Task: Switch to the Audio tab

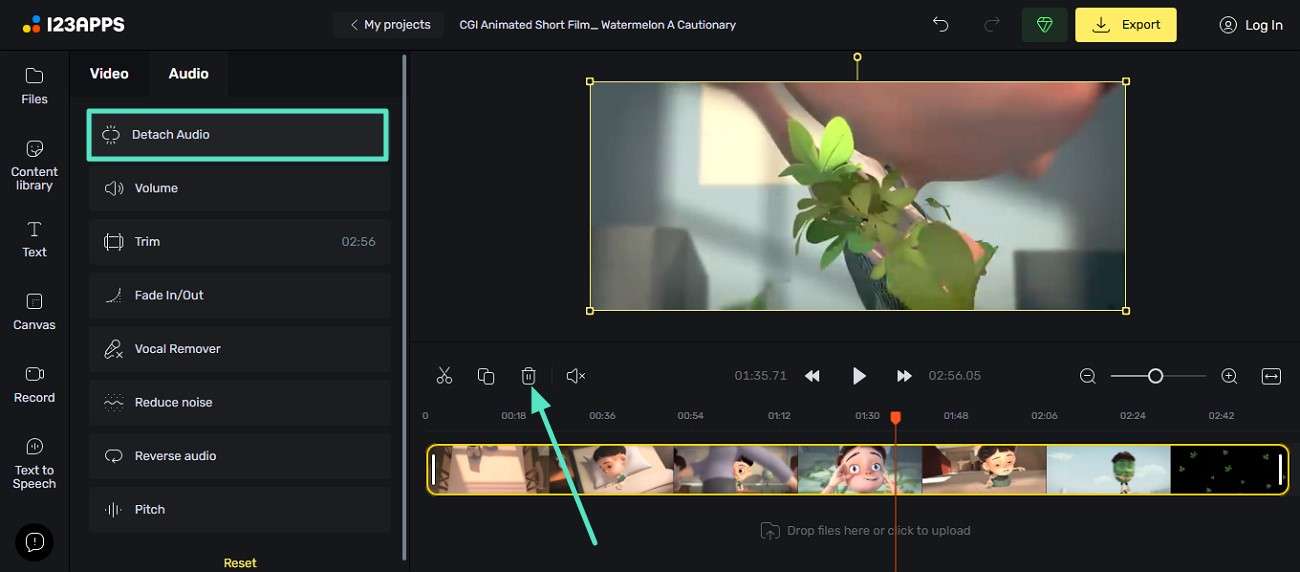Action: [x=188, y=74]
